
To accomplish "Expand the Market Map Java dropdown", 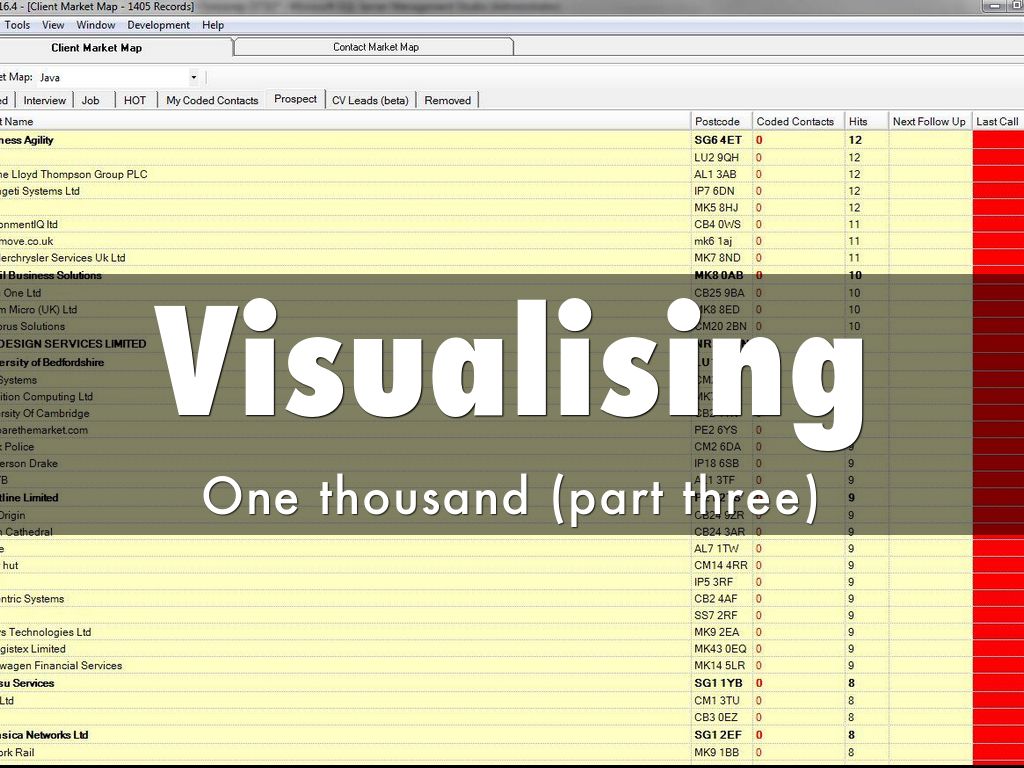I will pos(193,77).
